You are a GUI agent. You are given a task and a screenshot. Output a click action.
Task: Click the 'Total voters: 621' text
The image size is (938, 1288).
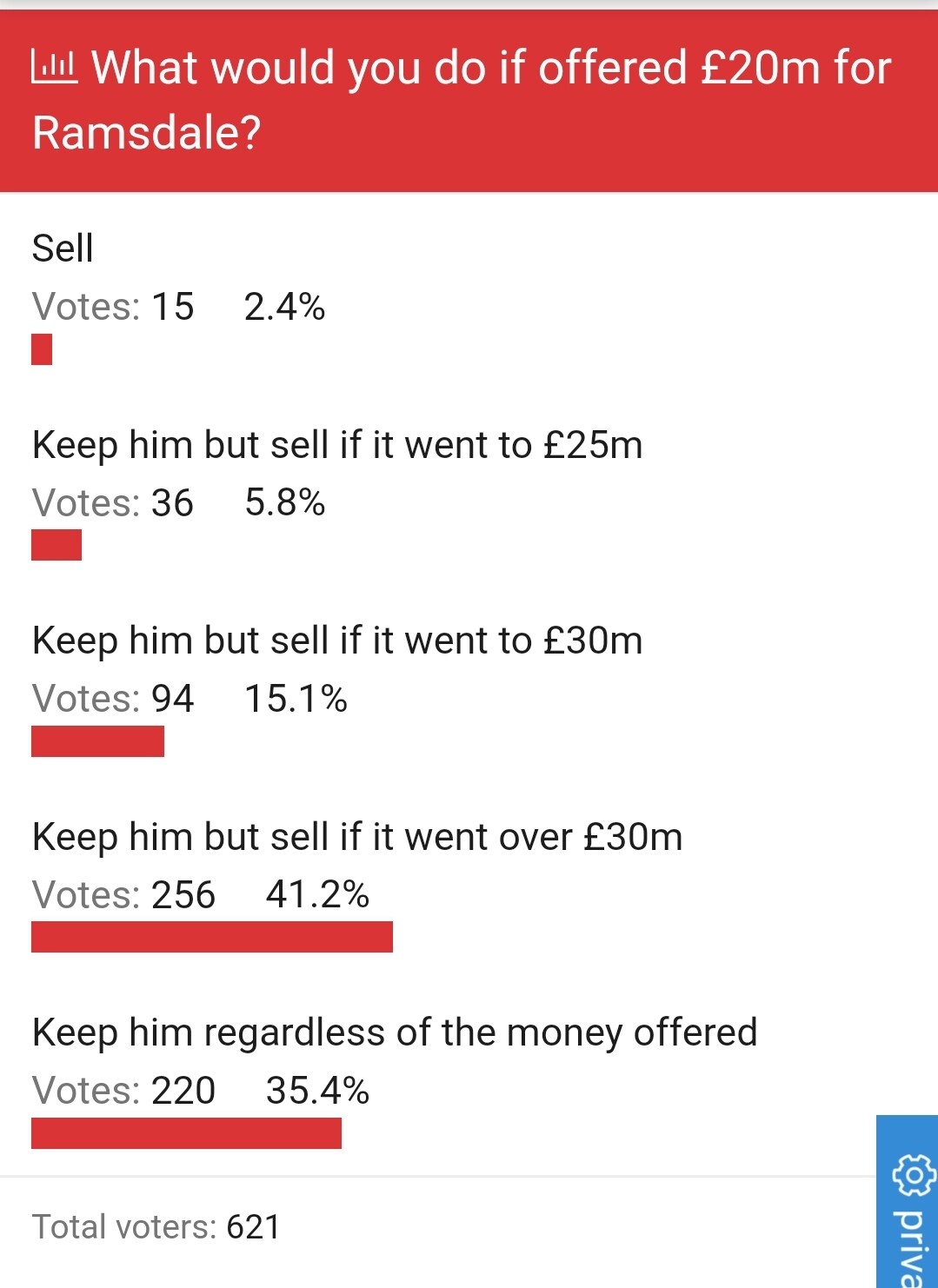coord(156,1227)
